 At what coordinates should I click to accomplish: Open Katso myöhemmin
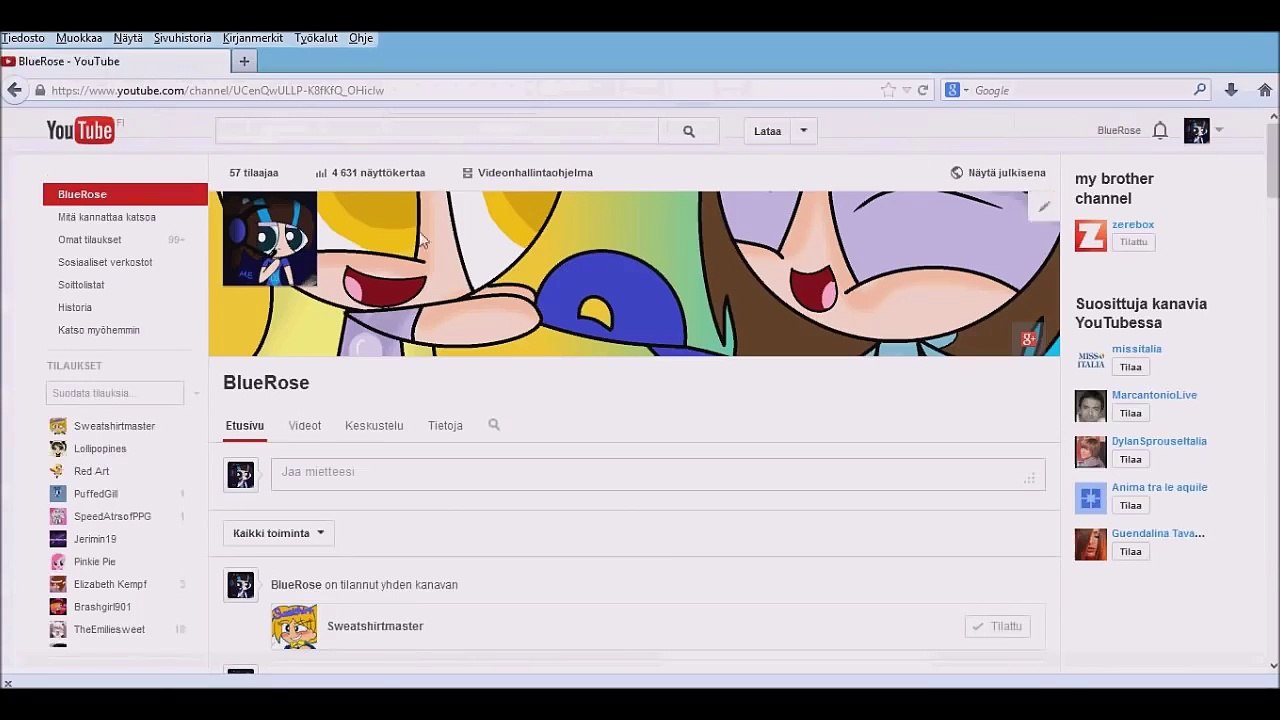tap(99, 330)
